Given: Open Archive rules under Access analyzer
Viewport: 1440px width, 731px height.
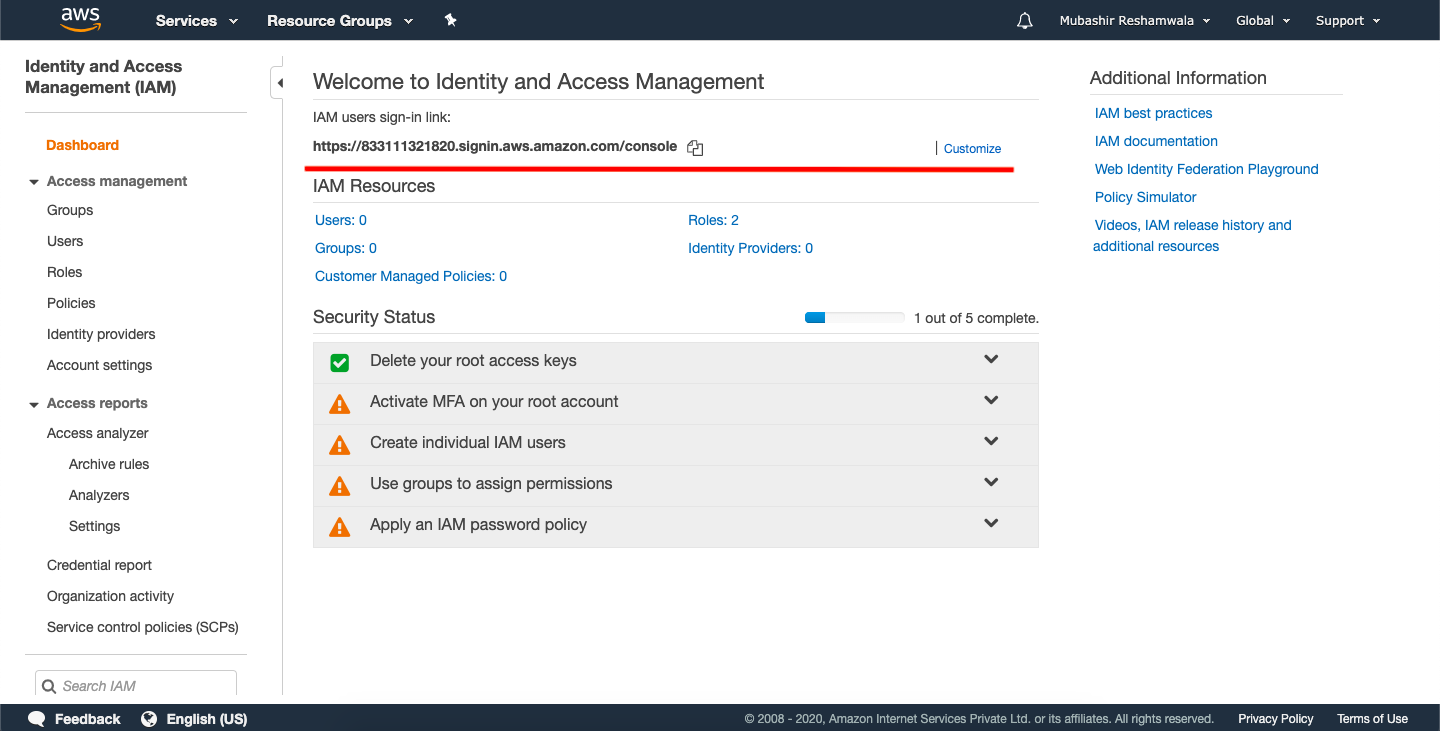Looking at the screenshot, I should 109,464.
